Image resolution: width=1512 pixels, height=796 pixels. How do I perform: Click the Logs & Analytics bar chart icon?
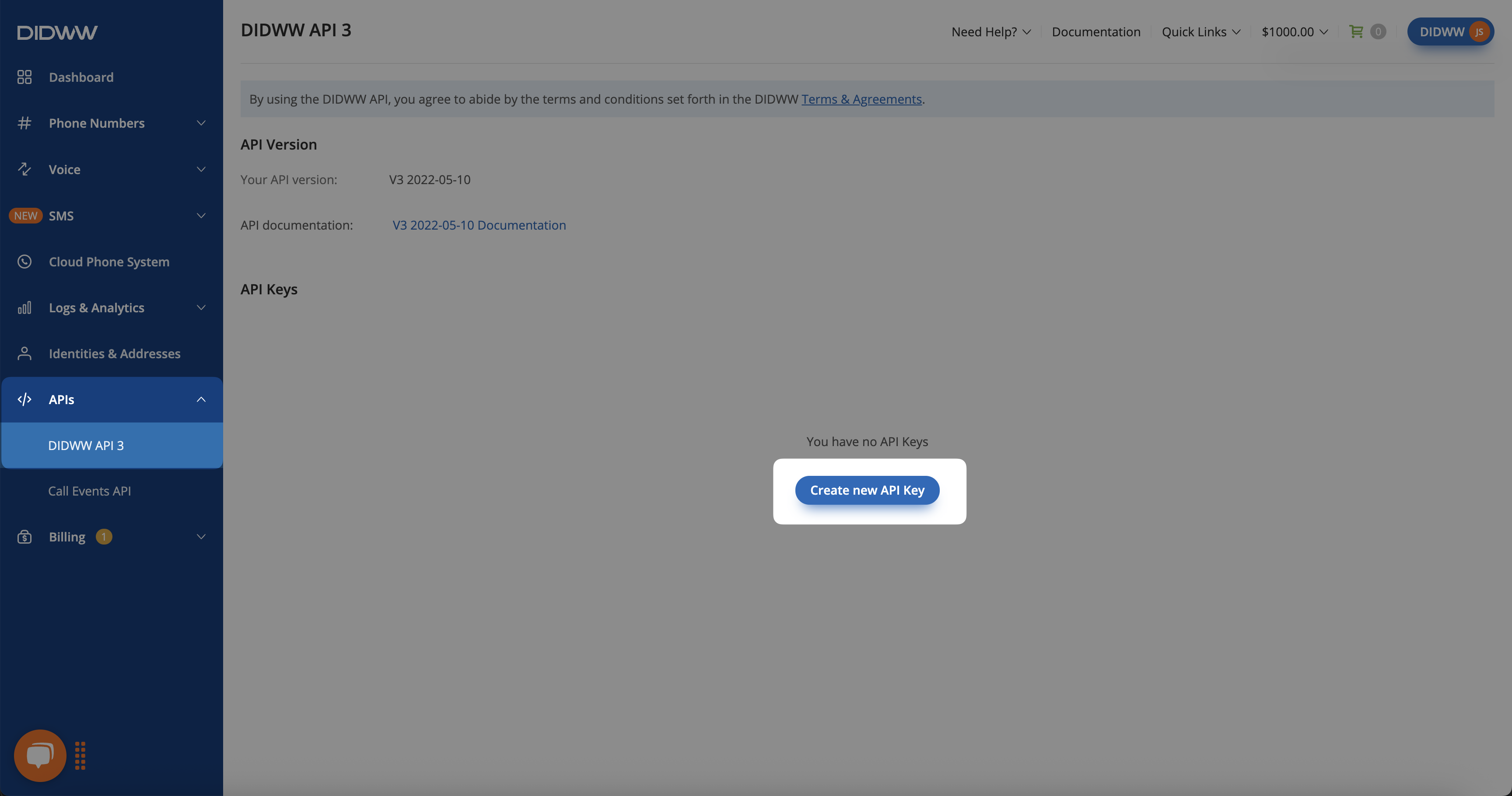pyautogui.click(x=24, y=307)
